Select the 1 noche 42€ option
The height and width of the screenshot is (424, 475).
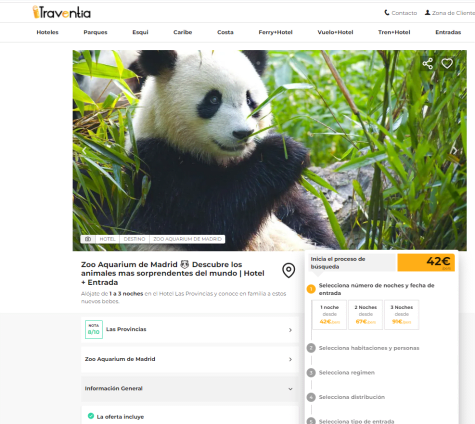329,315
